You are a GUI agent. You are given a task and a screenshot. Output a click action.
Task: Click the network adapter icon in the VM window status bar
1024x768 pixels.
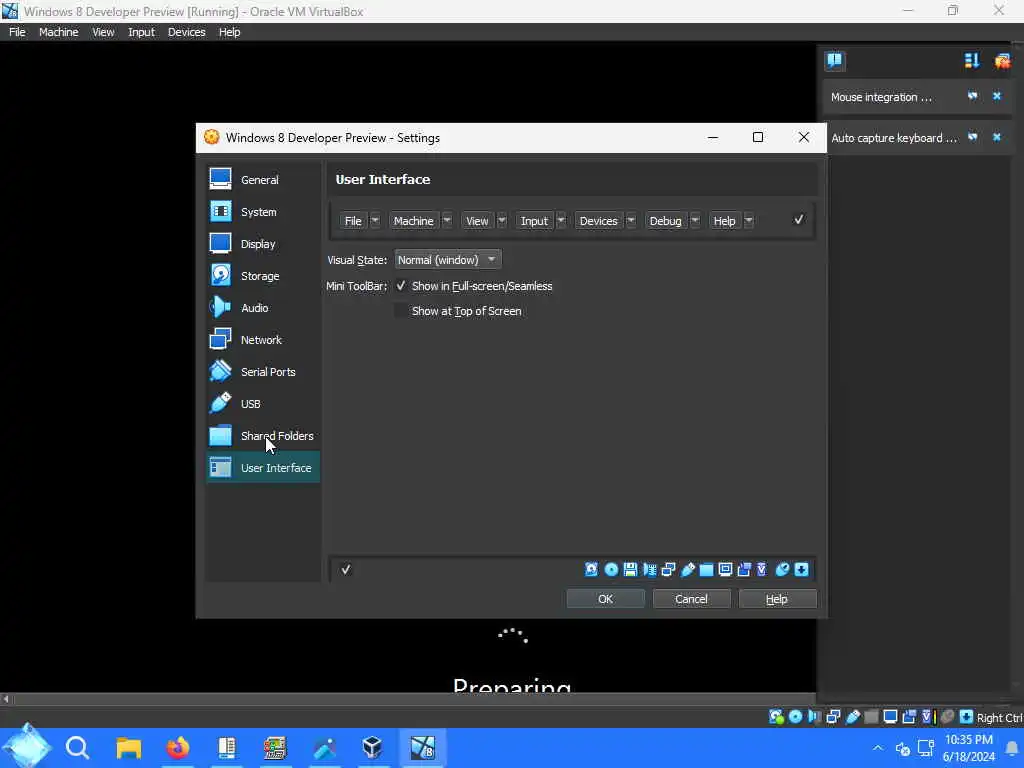coord(833,716)
